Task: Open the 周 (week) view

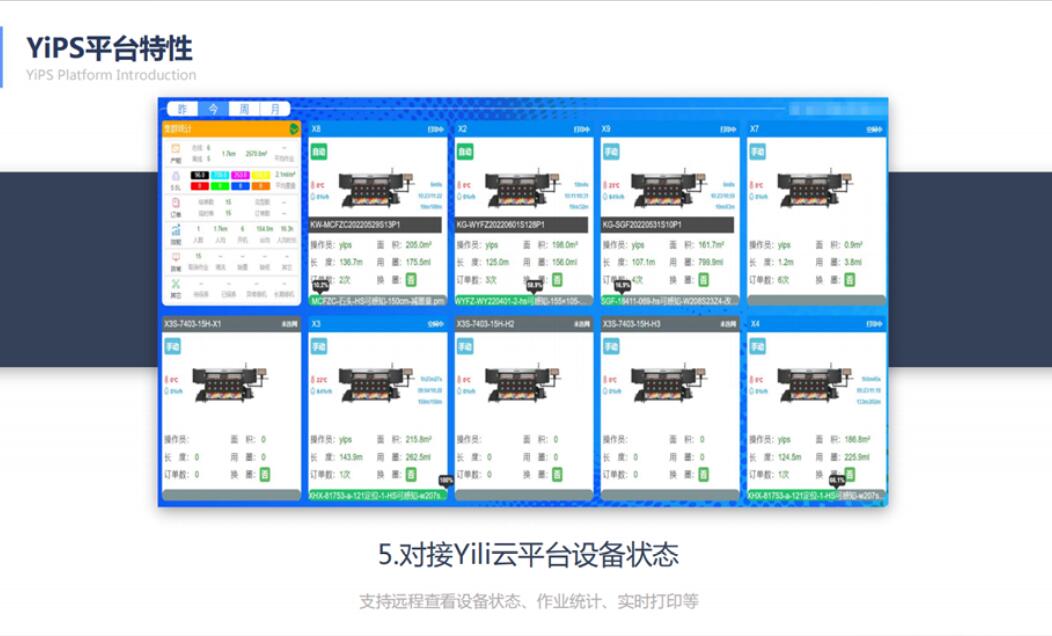Action: (243, 108)
